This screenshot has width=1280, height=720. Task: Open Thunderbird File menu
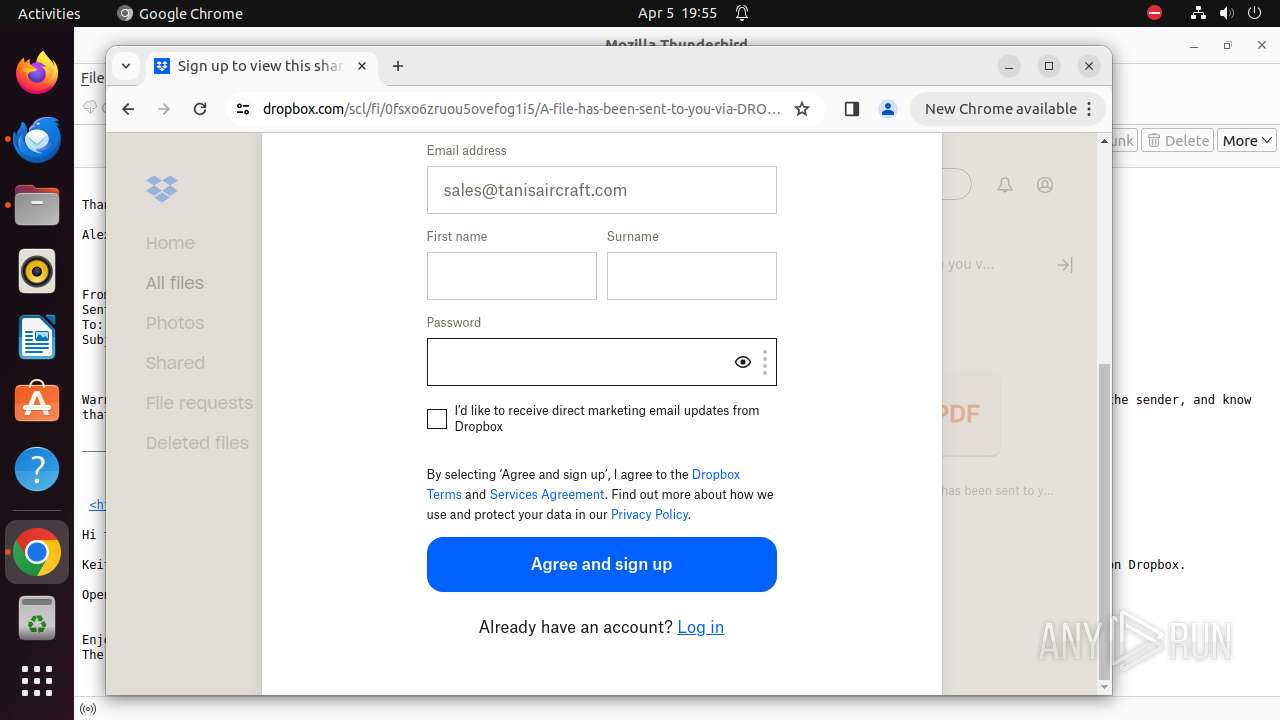tap(92, 78)
